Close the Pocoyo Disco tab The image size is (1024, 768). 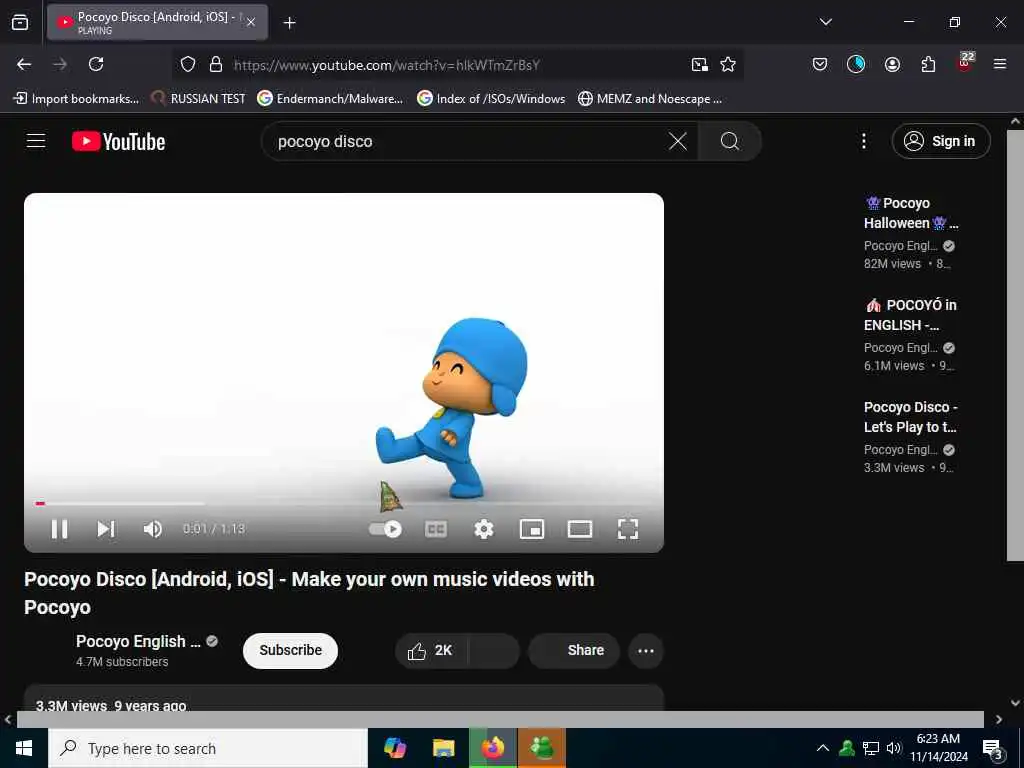click(x=251, y=22)
